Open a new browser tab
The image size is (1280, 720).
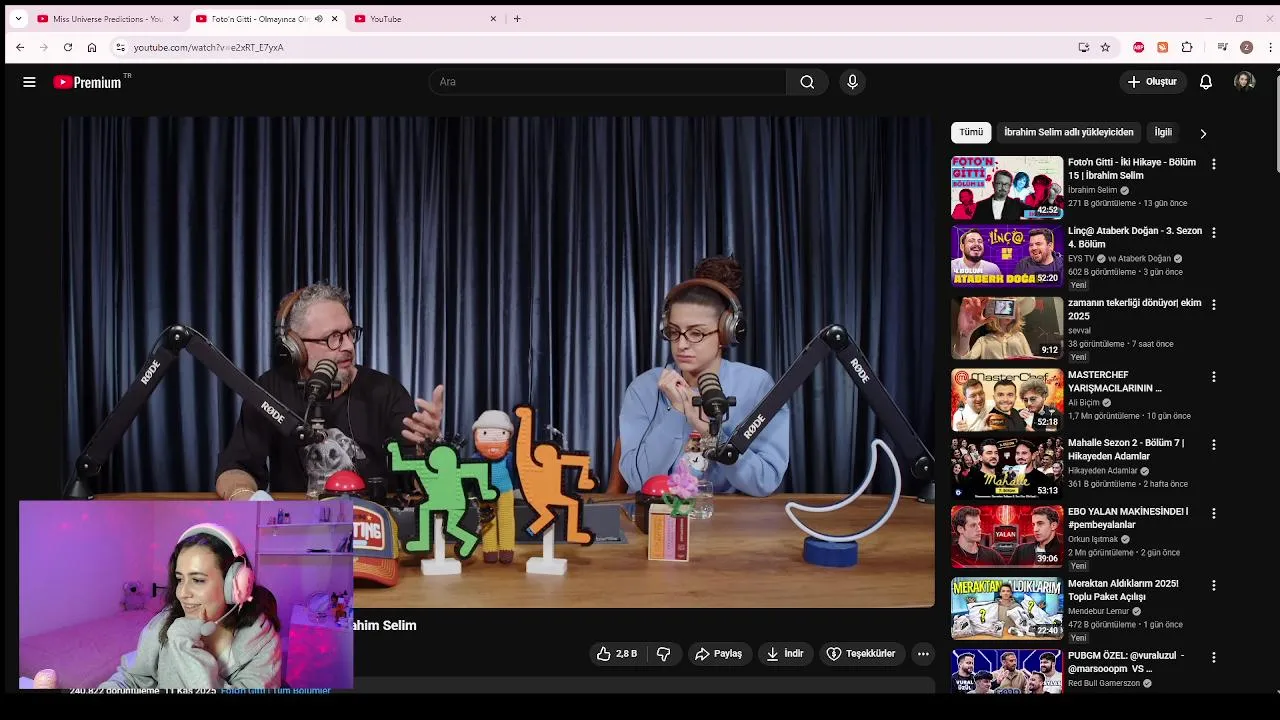517,19
